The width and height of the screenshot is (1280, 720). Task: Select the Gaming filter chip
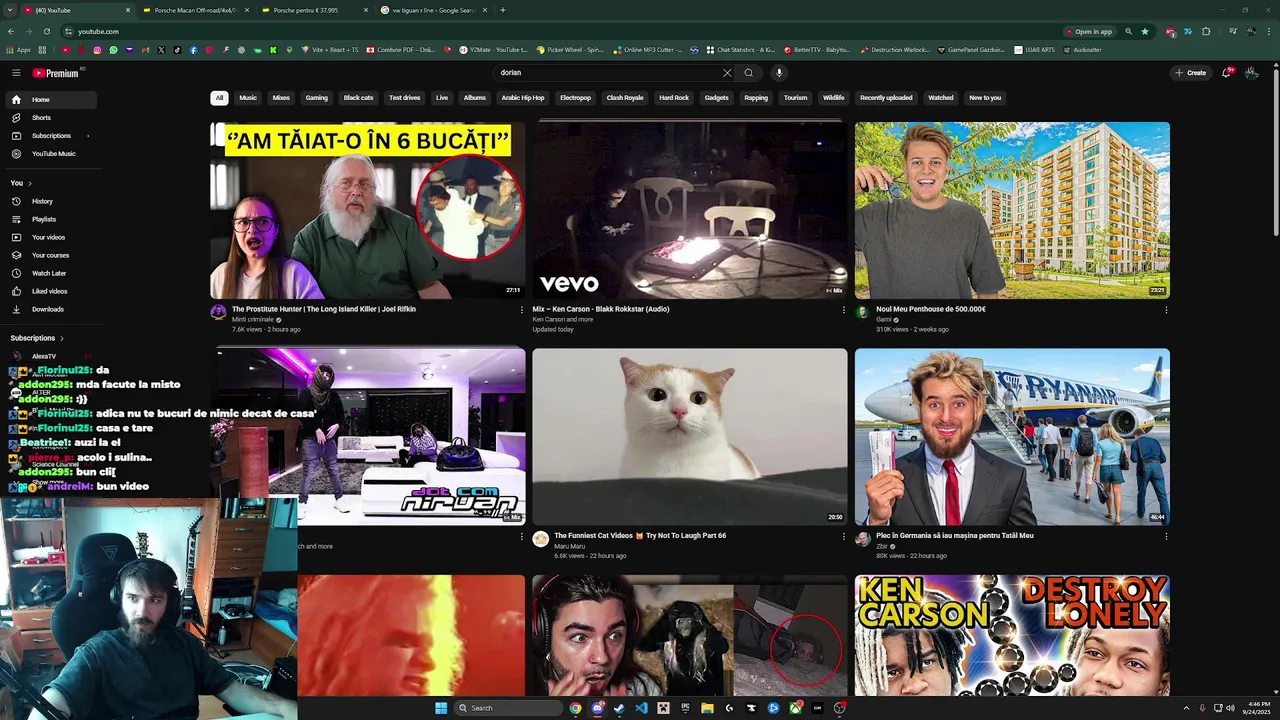[x=317, y=98]
